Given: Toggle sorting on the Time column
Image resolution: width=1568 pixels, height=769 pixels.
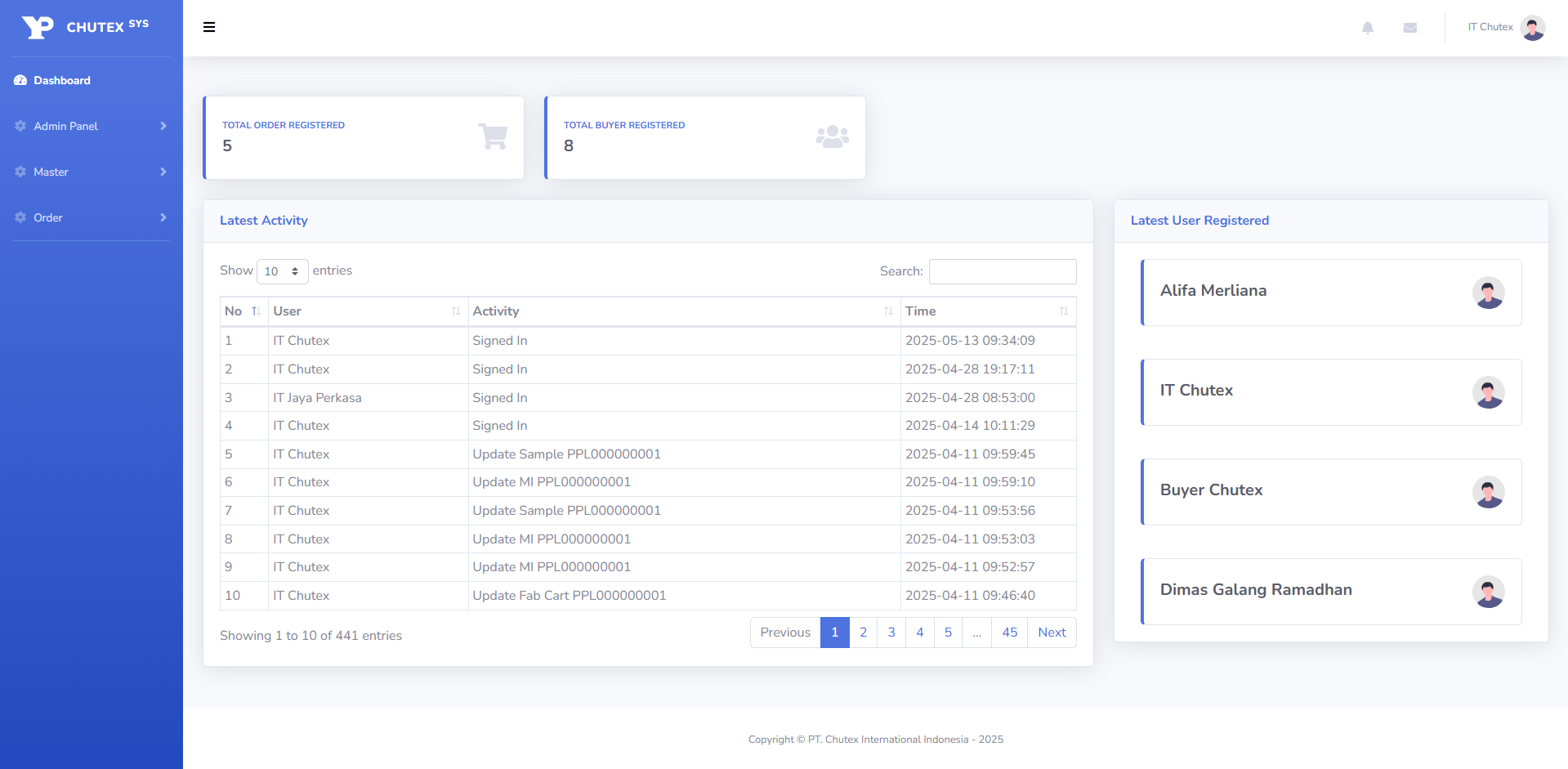Looking at the screenshot, I should pyautogui.click(x=987, y=311).
